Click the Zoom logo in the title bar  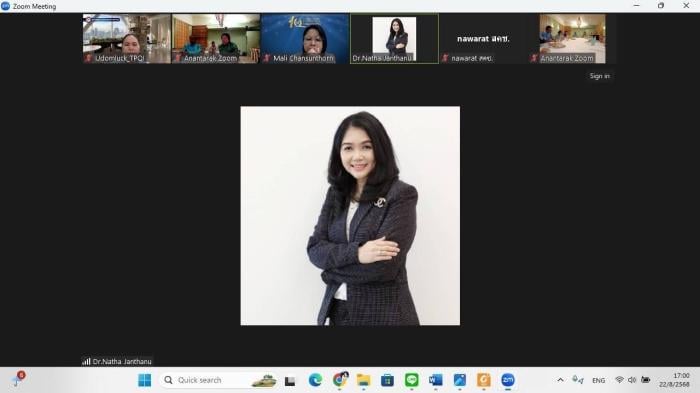pos(5,6)
